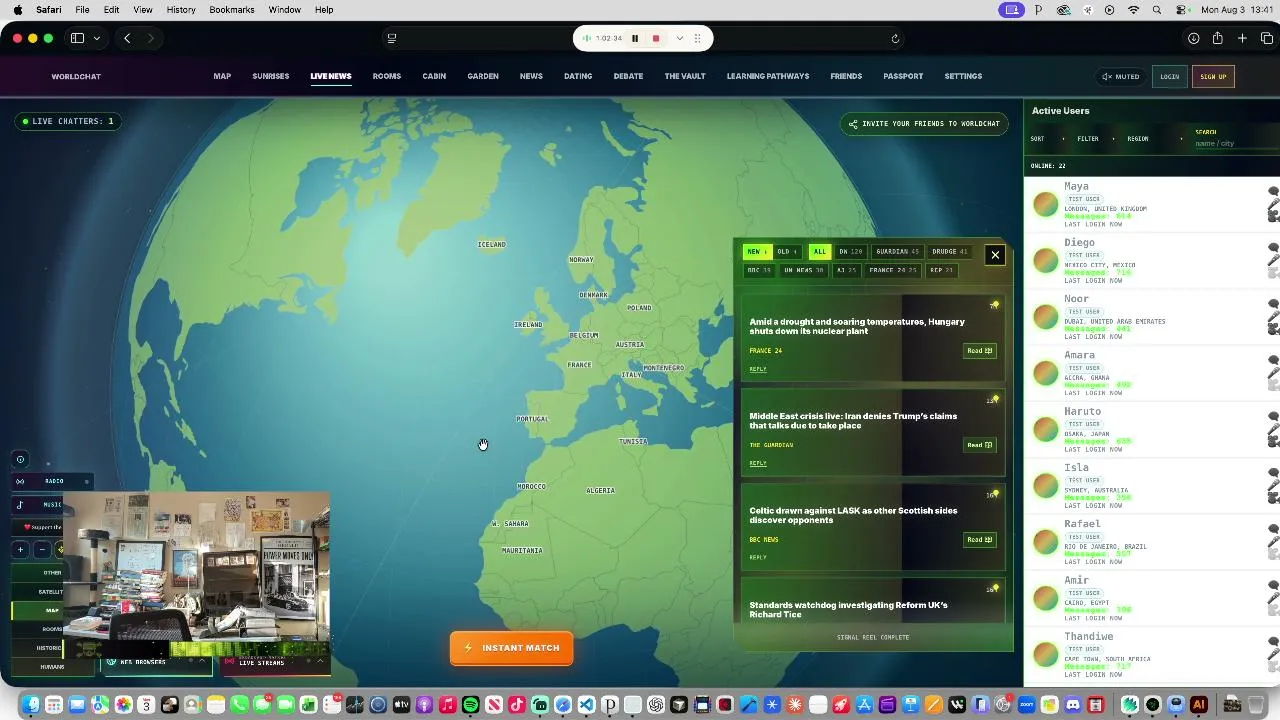Open Spotlight search in the menu bar
Screen dimensions: 1280x720
coord(1157,10)
